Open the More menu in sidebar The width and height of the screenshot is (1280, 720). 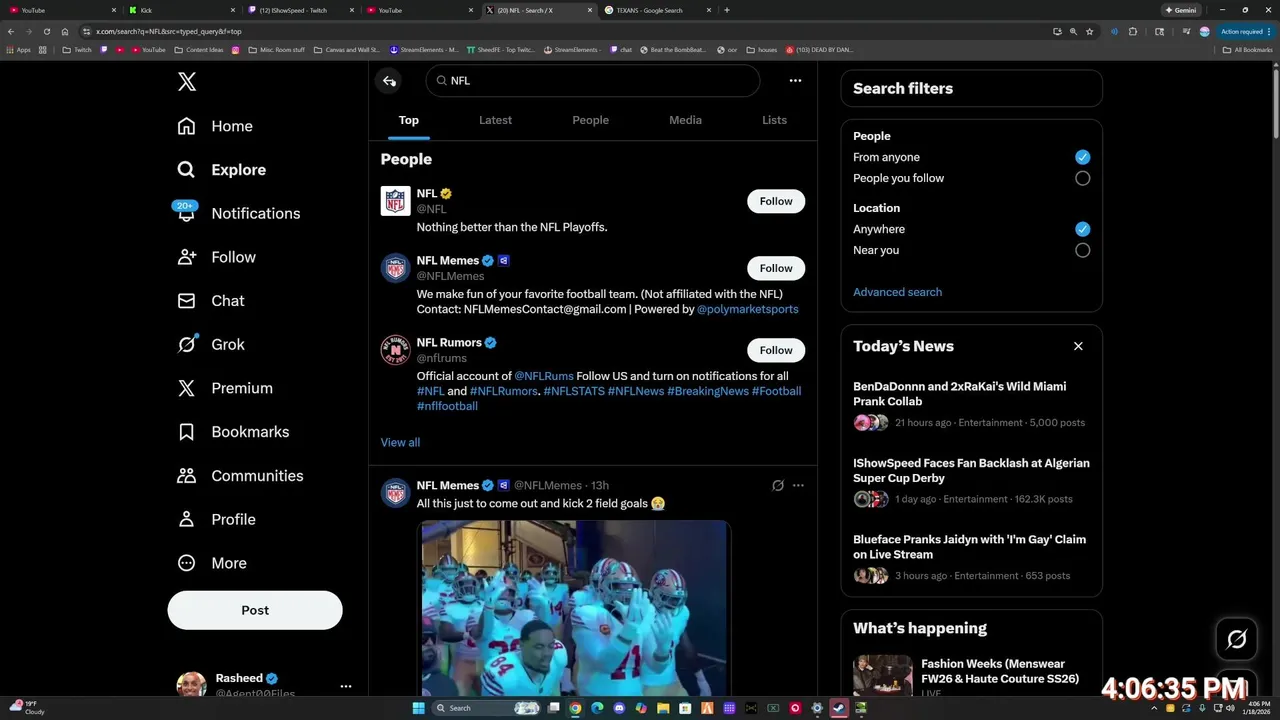tap(212, 563)
